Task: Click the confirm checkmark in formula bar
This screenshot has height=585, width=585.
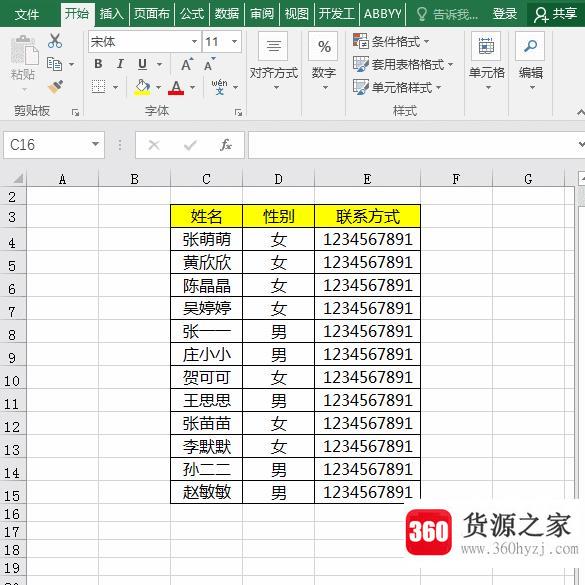Action: pos(190,145)
